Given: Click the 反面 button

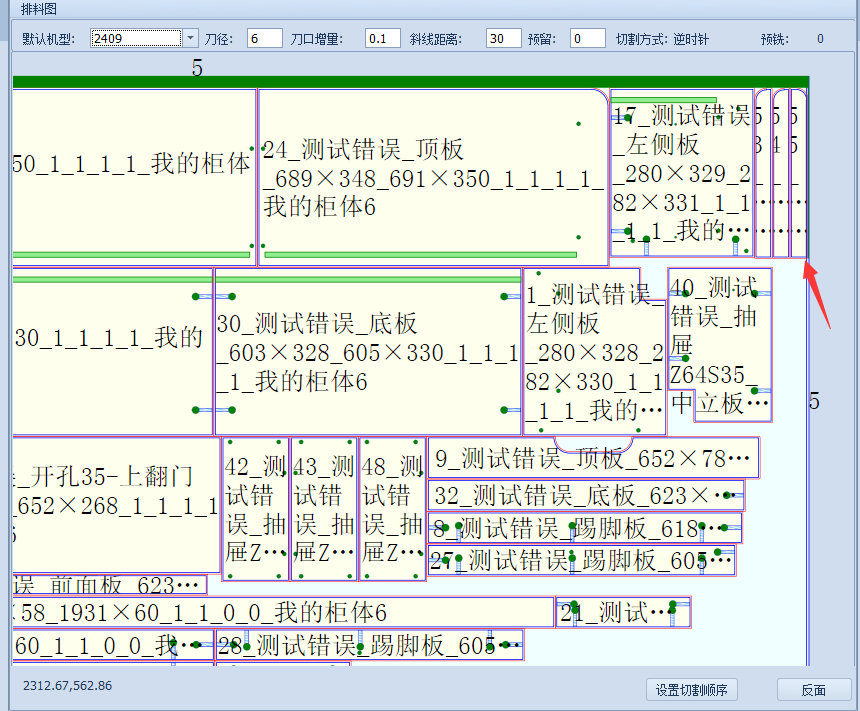Looking at the screenshot, I should click(x=813, y=690).
